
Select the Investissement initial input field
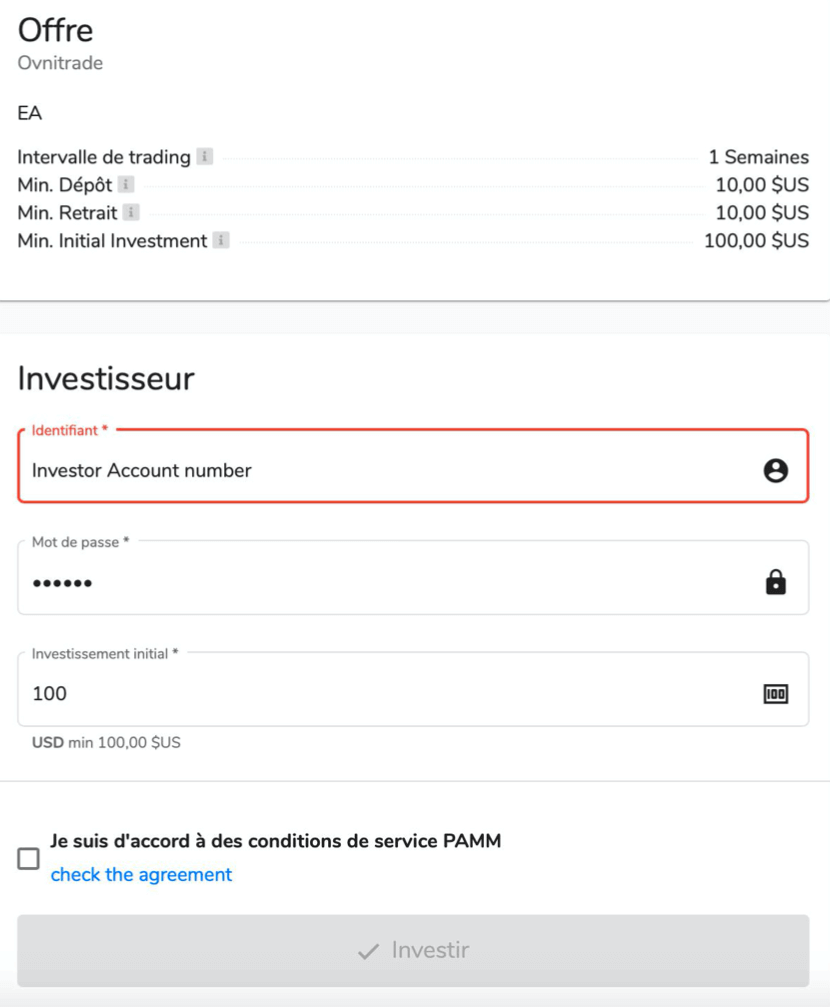380,694
